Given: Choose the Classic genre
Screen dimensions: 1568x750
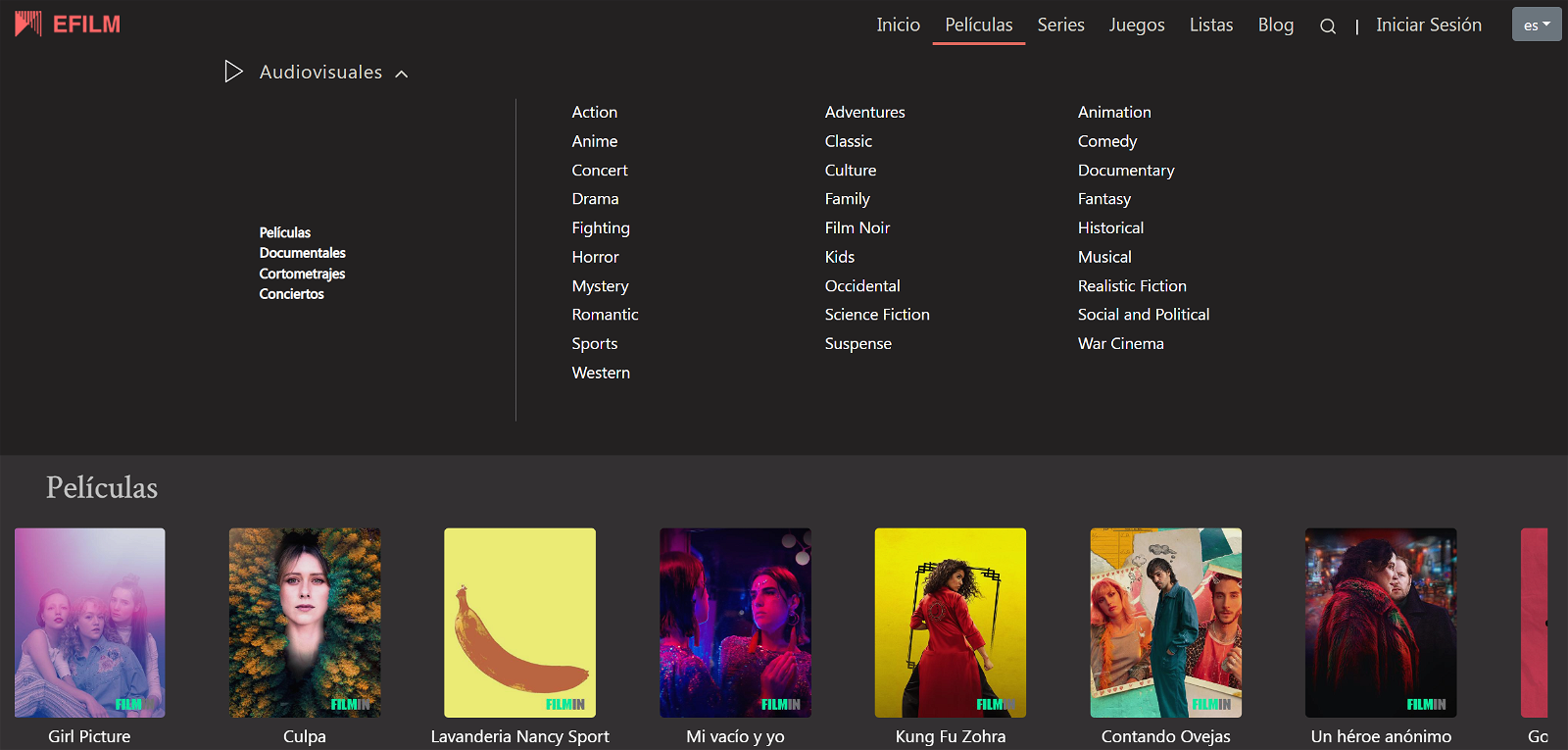Looking at the screenshot, I should click(848, 141).
